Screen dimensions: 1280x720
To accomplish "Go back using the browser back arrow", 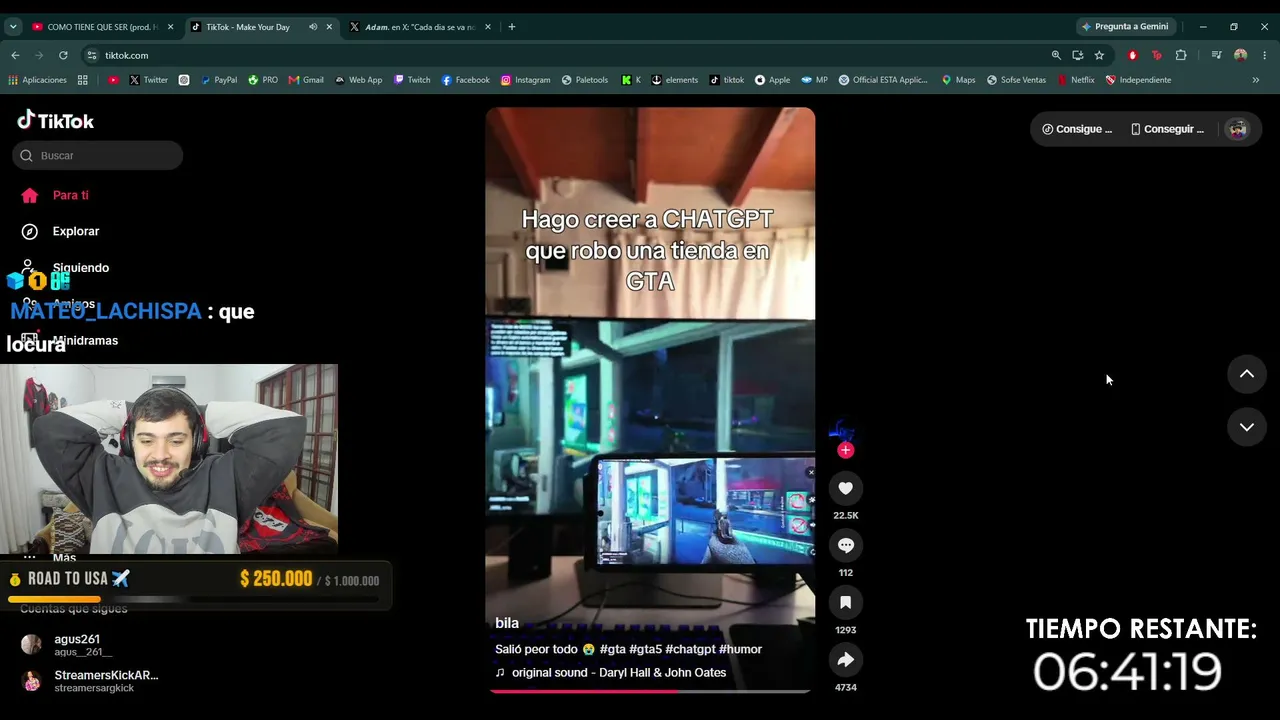I will click(x=15, y=55).
